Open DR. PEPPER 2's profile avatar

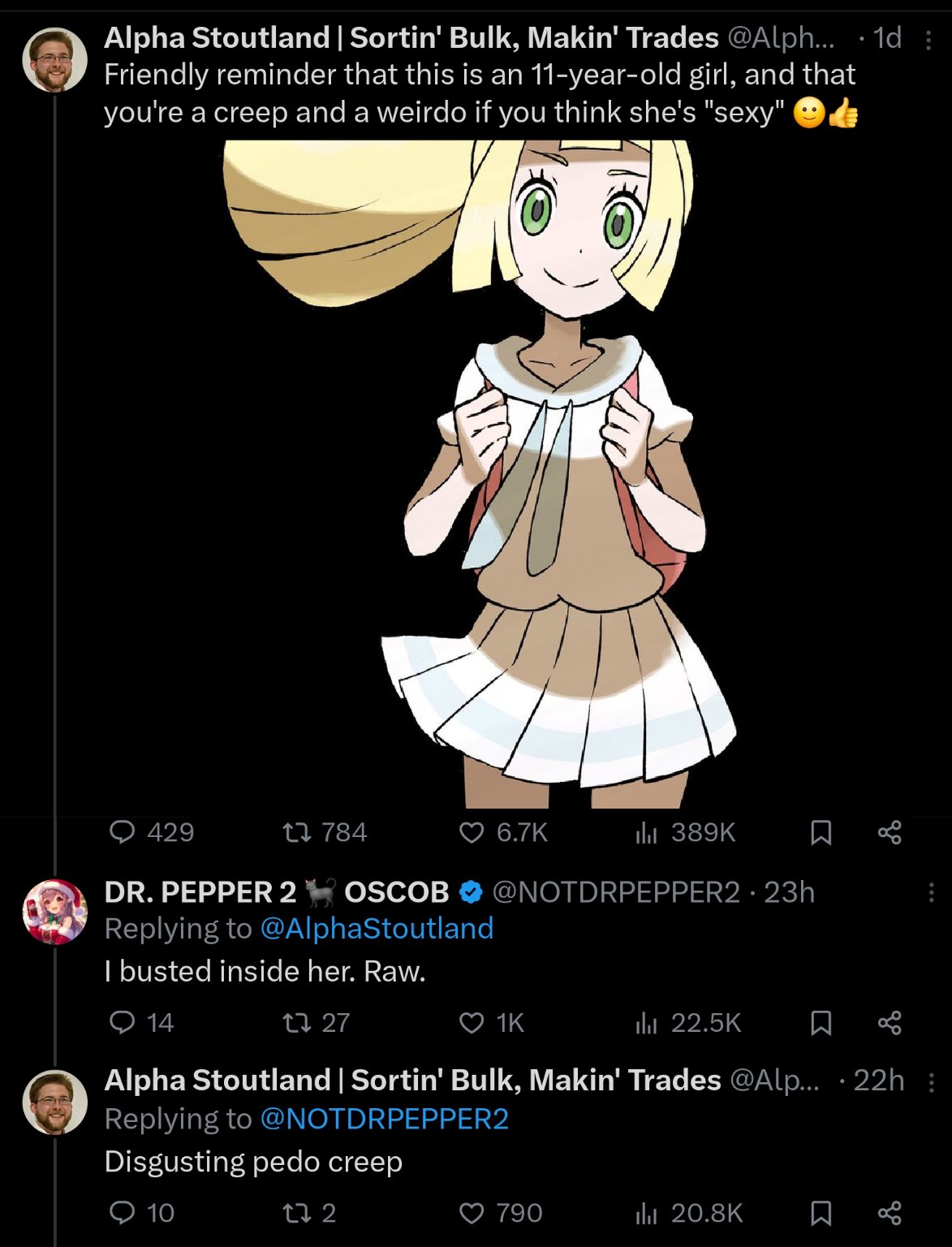click(x=55, y=912)
